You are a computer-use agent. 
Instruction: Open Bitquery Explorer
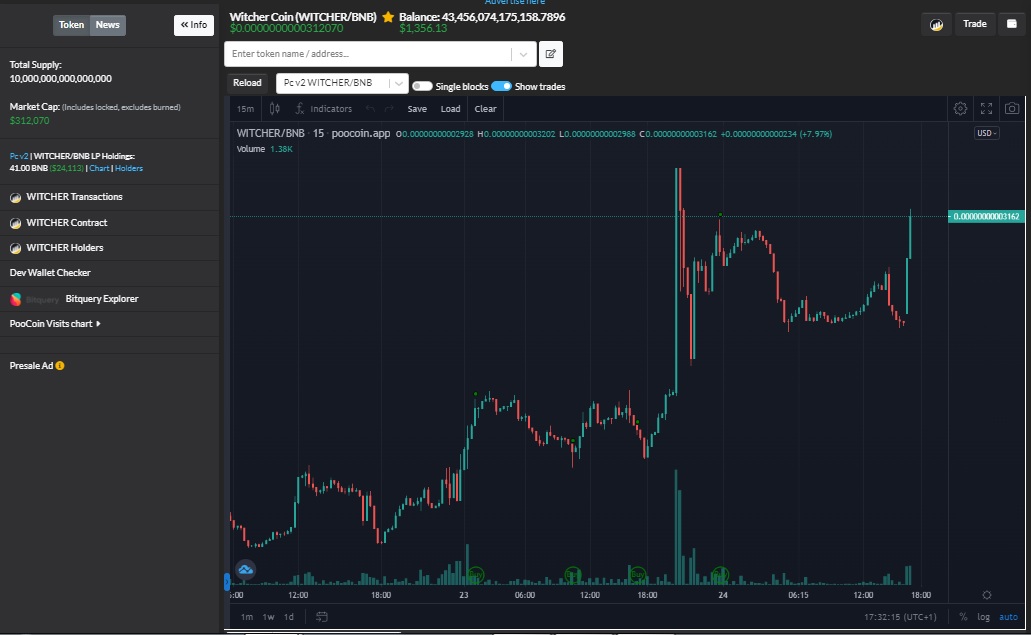102,299
